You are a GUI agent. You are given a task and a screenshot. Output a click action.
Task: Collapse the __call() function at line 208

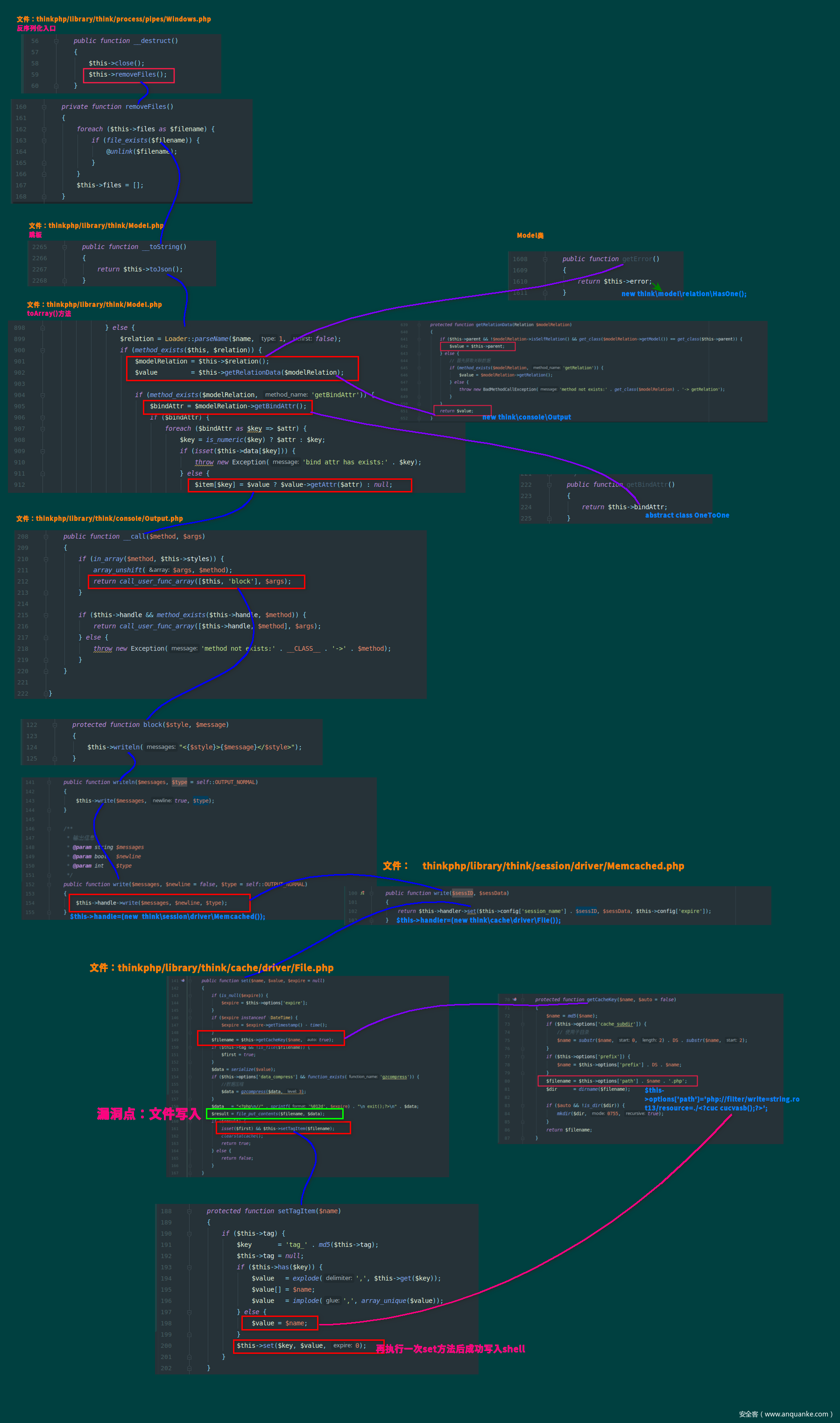coord(46,536)
